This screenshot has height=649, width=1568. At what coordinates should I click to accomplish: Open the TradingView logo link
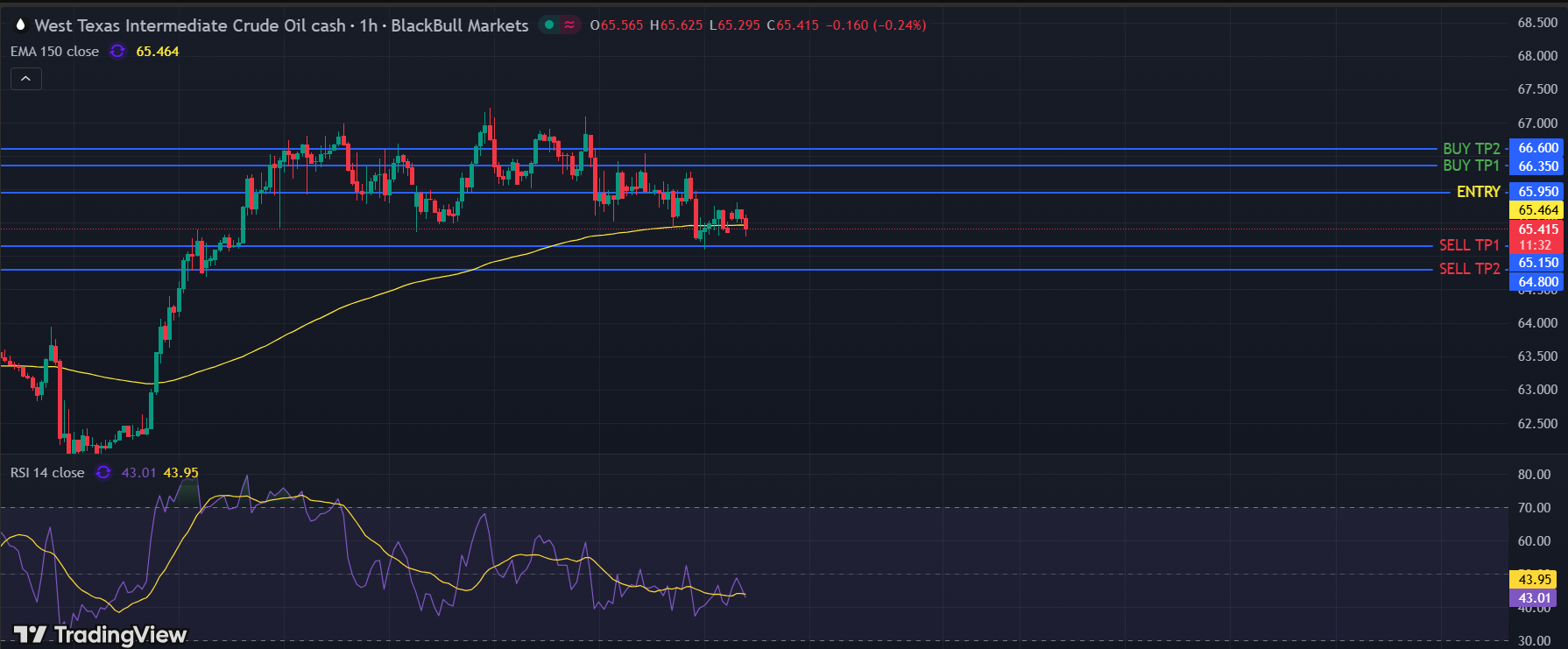[x=100, y=634]
